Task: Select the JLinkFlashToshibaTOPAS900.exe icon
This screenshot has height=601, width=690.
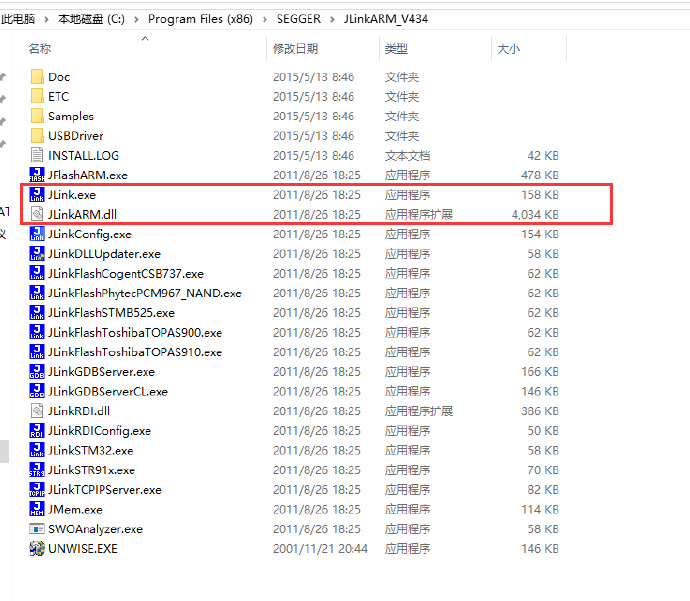Action: pyautogui.click(x=37, y=332)
